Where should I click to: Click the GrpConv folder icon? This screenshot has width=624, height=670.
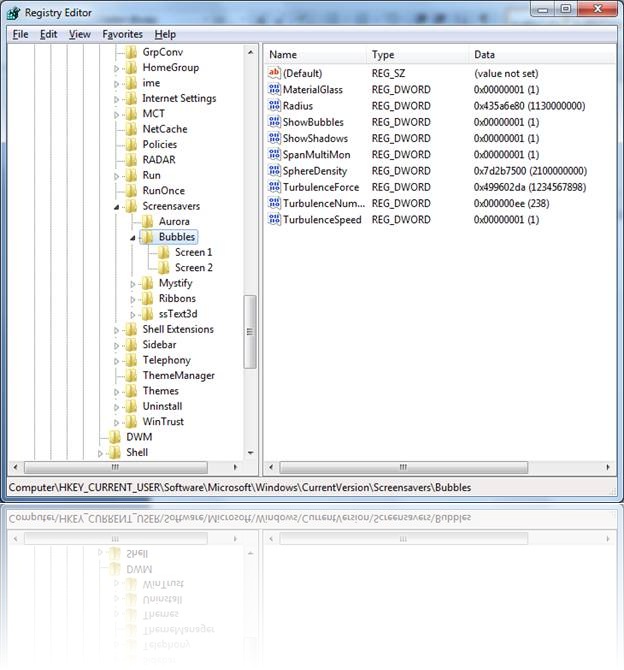pyautogui.click(x=131, y=52)
